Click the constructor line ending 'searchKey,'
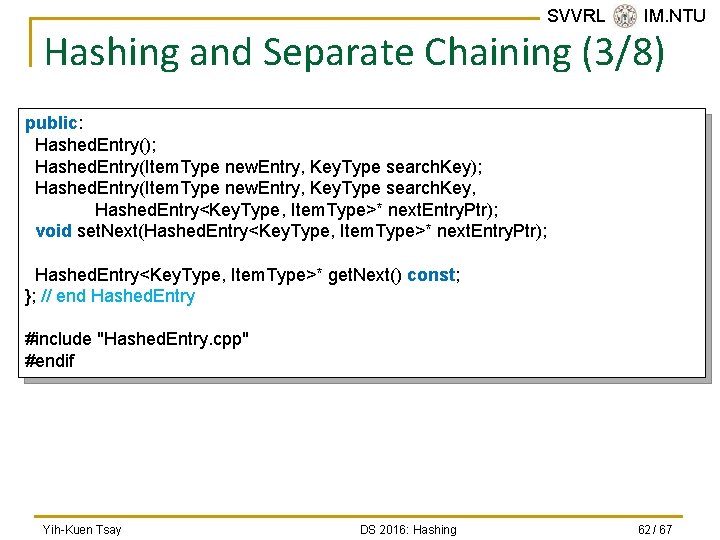This screenshot has height=540, width=720. coord(255,188)
